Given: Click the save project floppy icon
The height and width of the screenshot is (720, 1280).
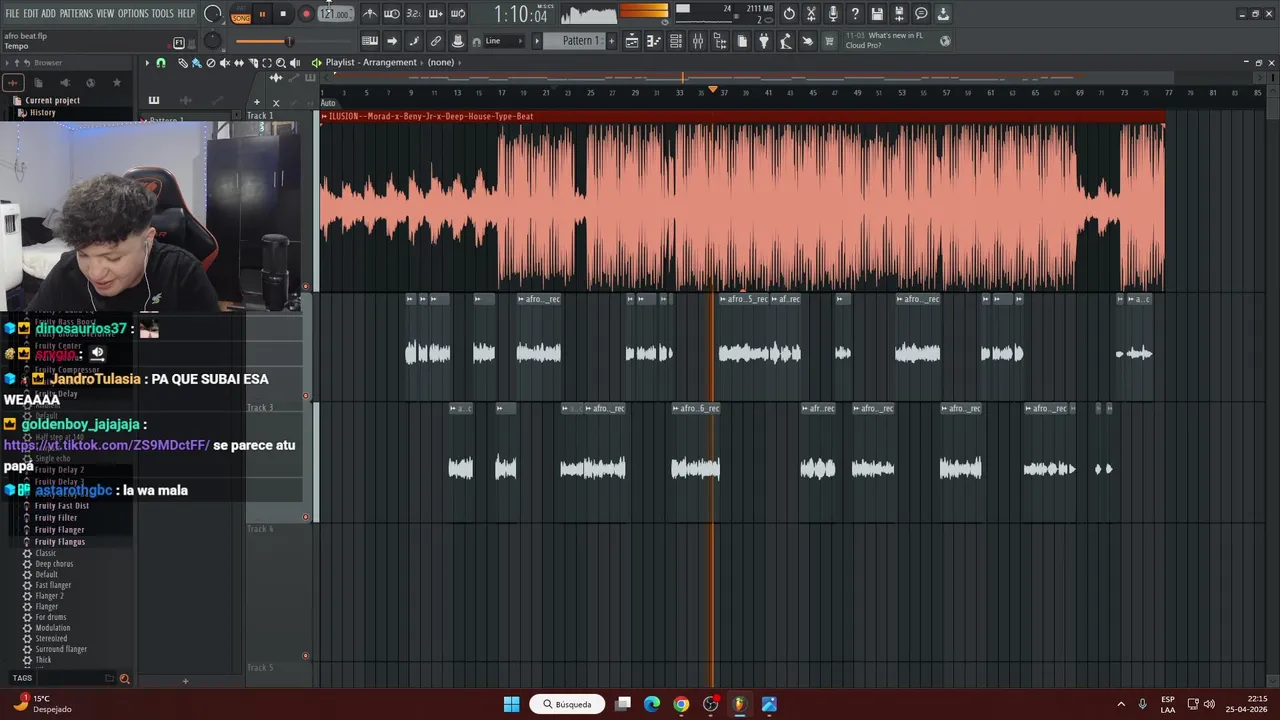Looking at the screenshot, I should (877, 14).
